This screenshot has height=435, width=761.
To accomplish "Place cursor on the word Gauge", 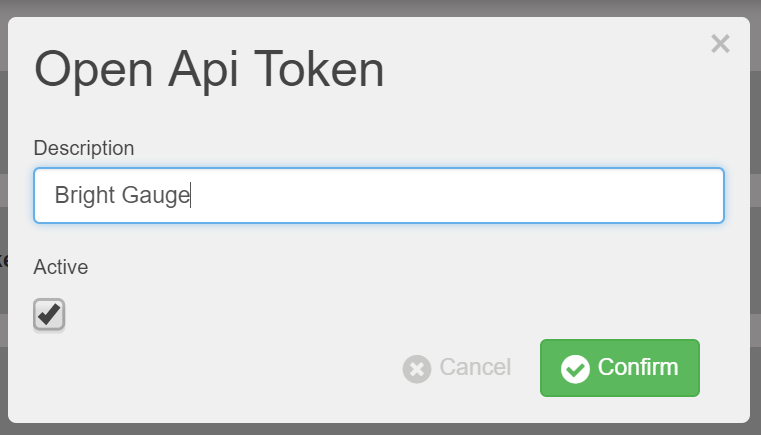I will (x=155, y=195).
